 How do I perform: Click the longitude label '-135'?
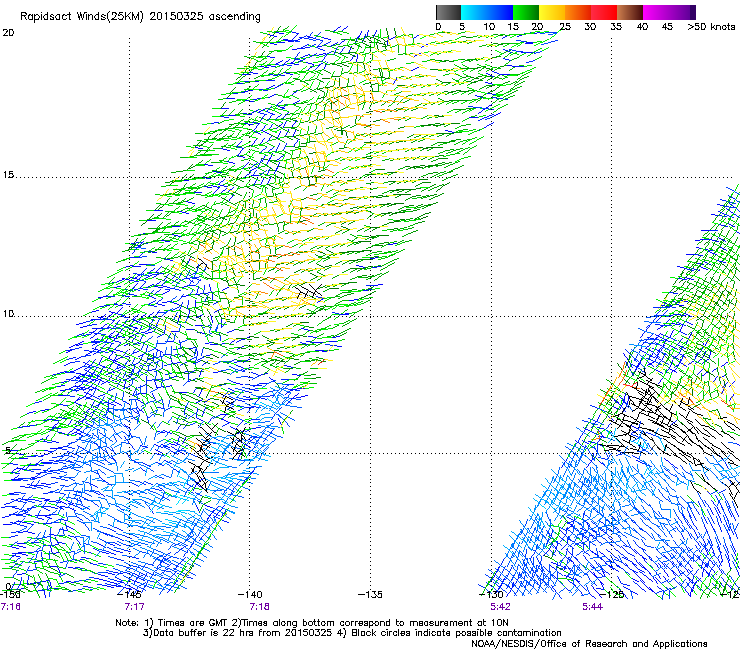click(370, 594)
